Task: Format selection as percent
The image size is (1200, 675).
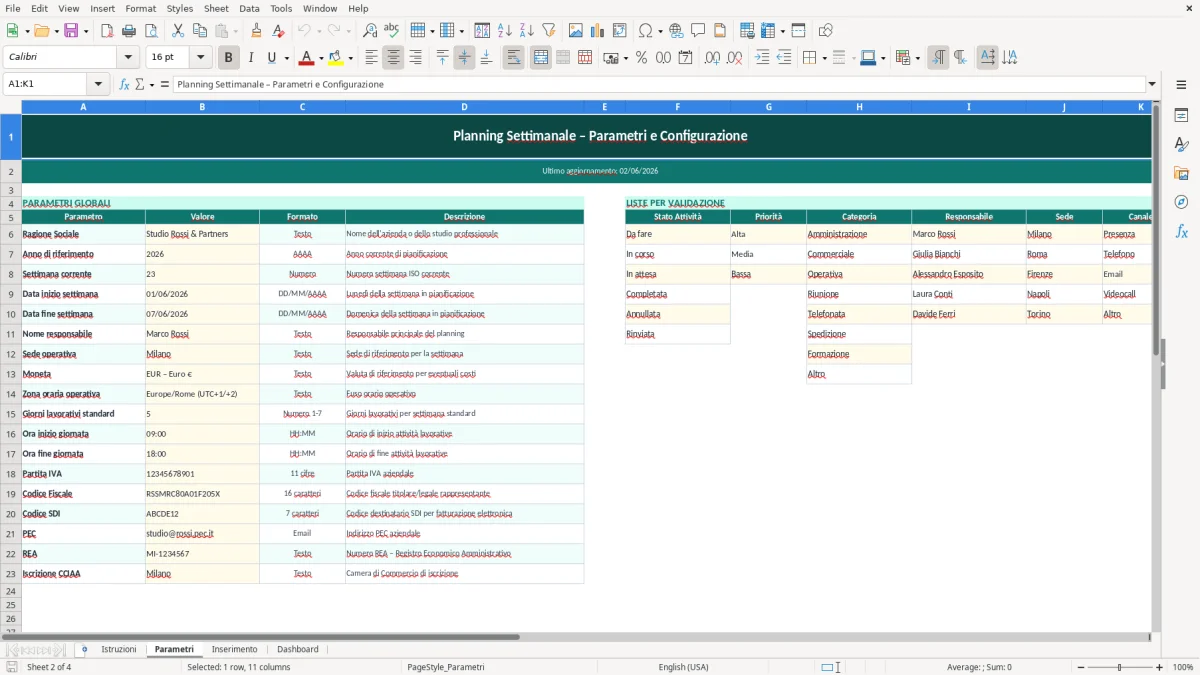Action: coord(641,58)
